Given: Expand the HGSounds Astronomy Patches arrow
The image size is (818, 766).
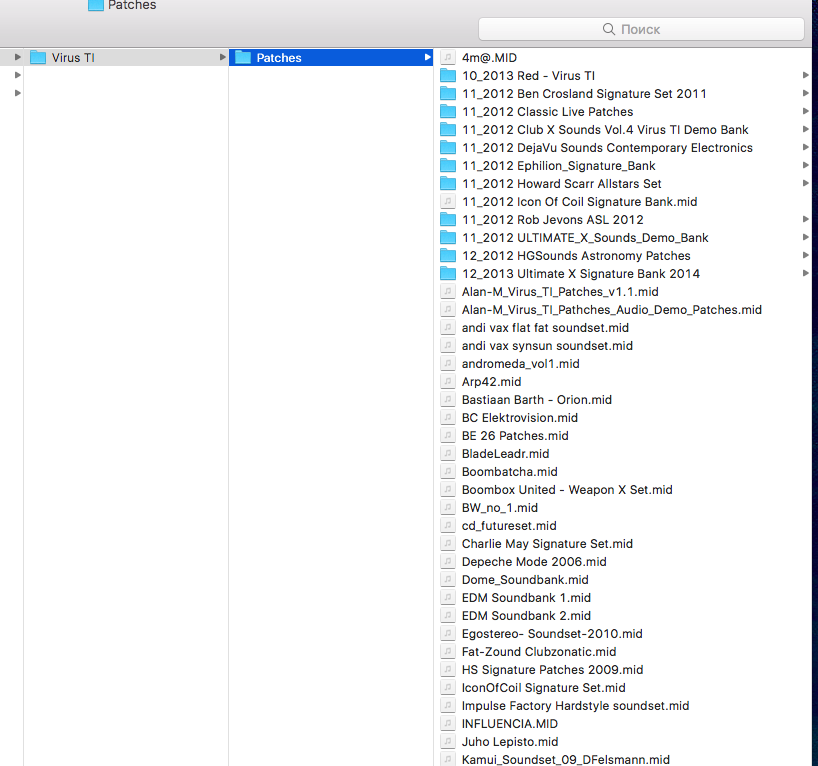Looking at the screenshot, I should point(805,255).
